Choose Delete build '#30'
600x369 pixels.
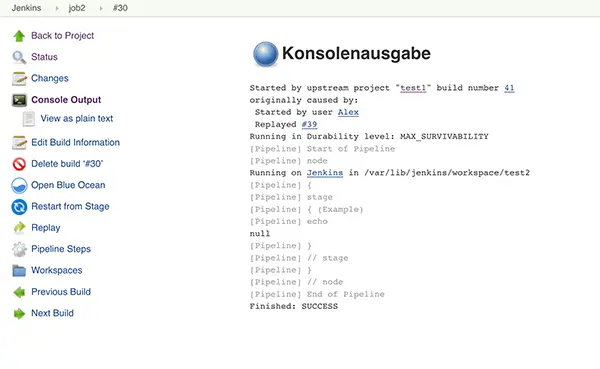point(67,164)
